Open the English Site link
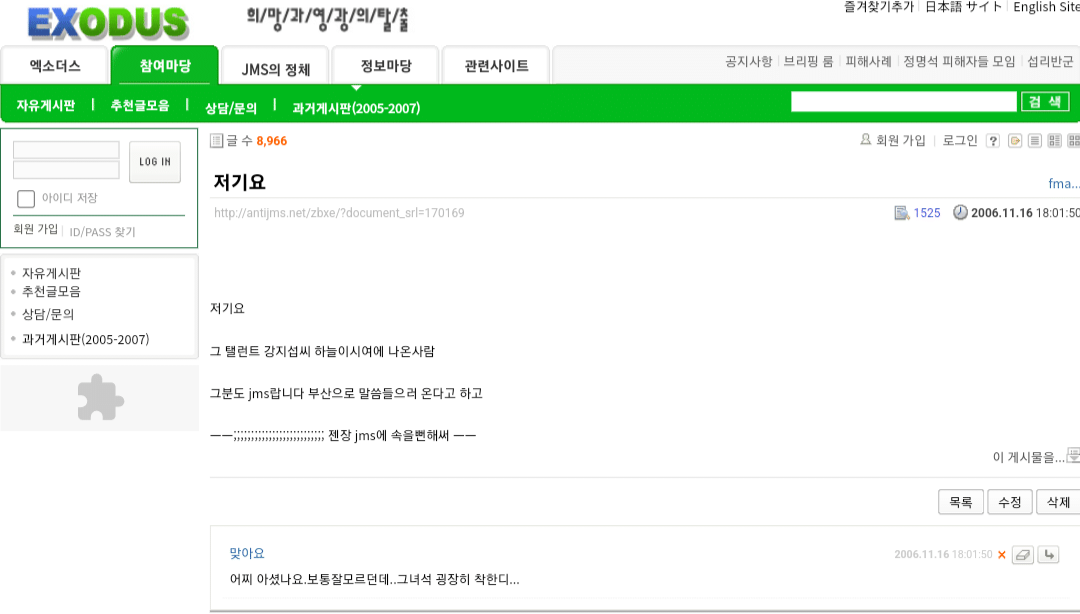1080x614 pixels. (x=1046, y=7)
